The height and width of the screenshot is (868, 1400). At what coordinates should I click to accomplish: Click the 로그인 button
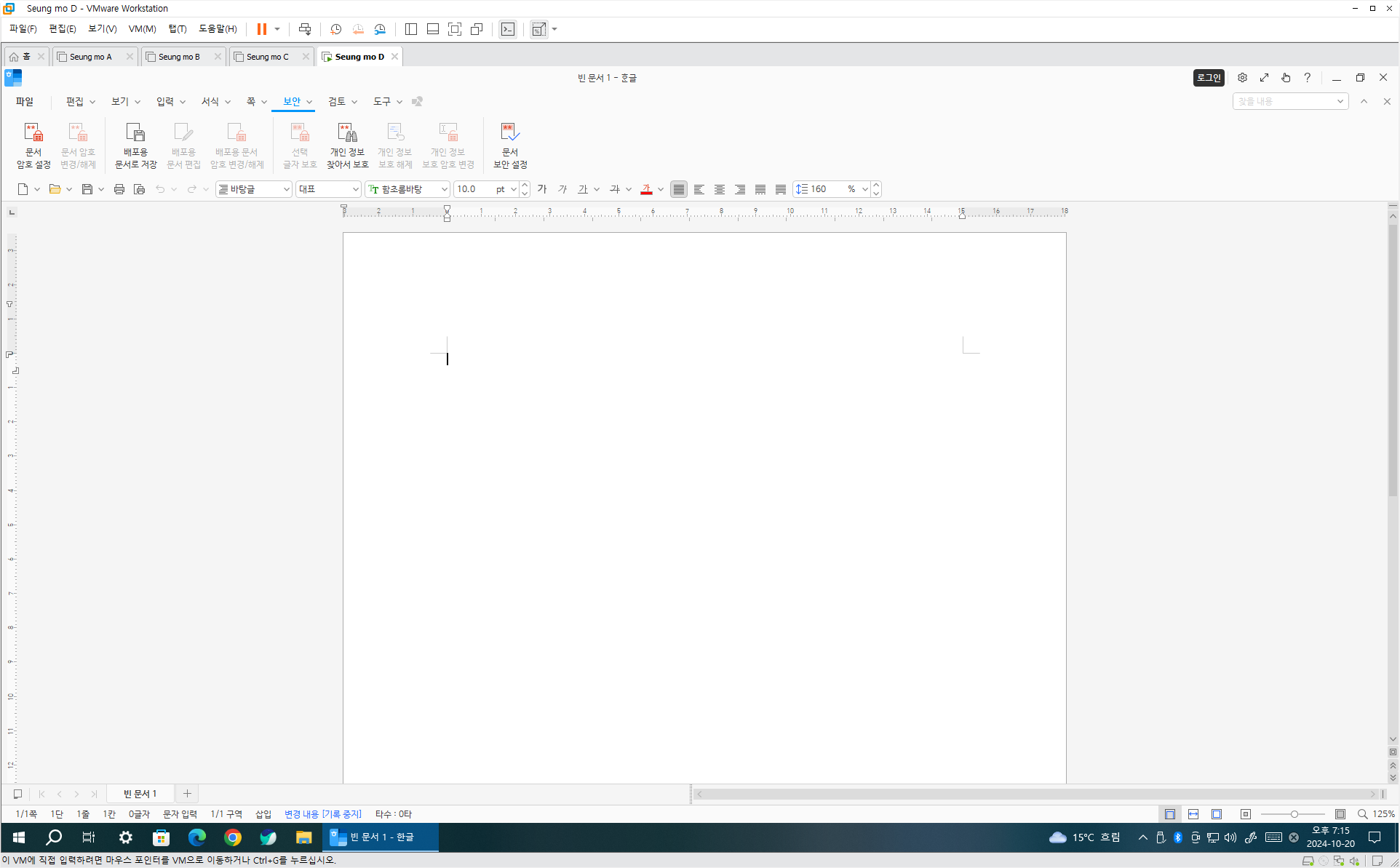coord(1208,78)
